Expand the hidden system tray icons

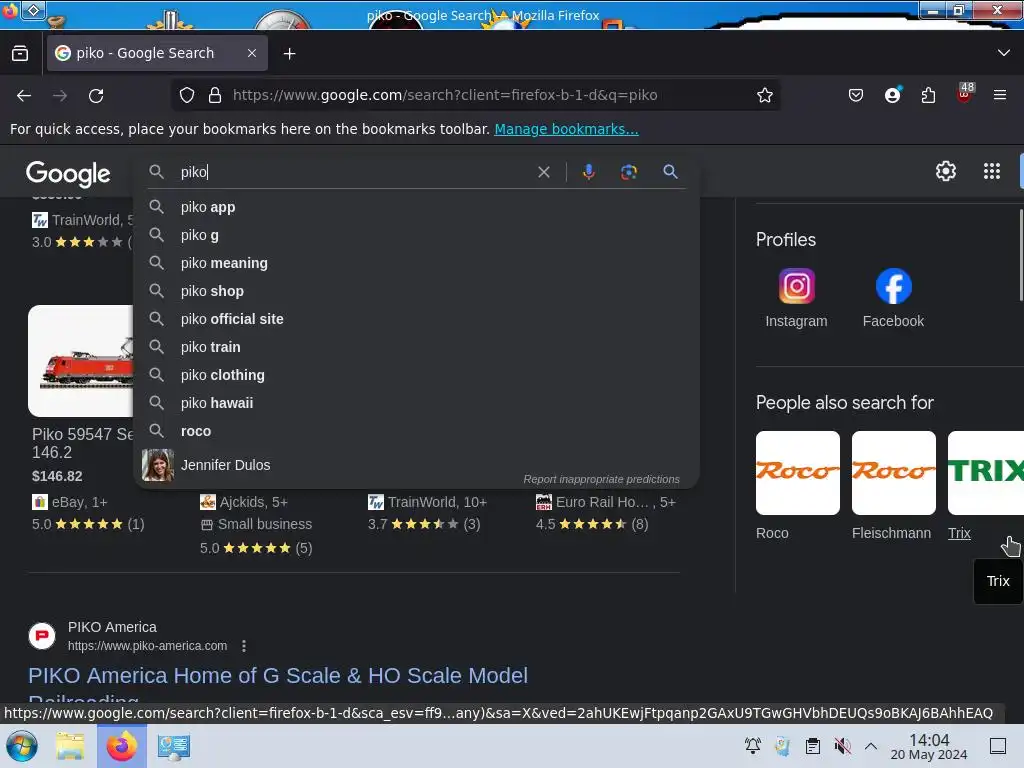[x=871, y=746]
